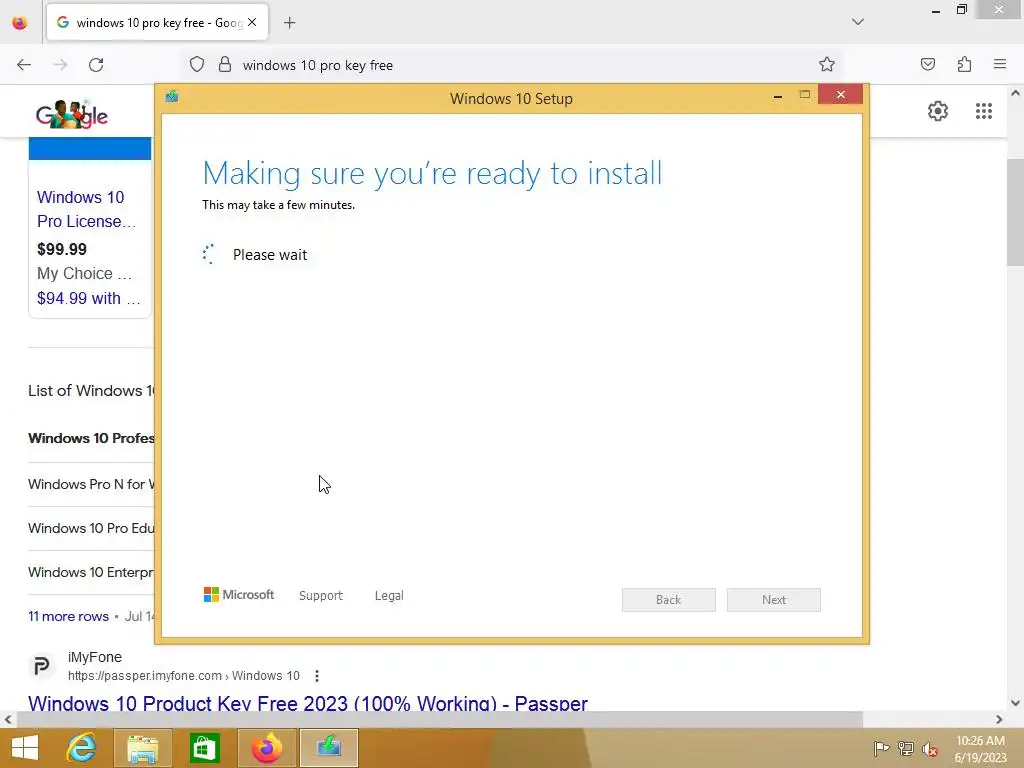Bookmark this page with the star icon
Screen dimensions: 1024x768
(x=827, y=65)
